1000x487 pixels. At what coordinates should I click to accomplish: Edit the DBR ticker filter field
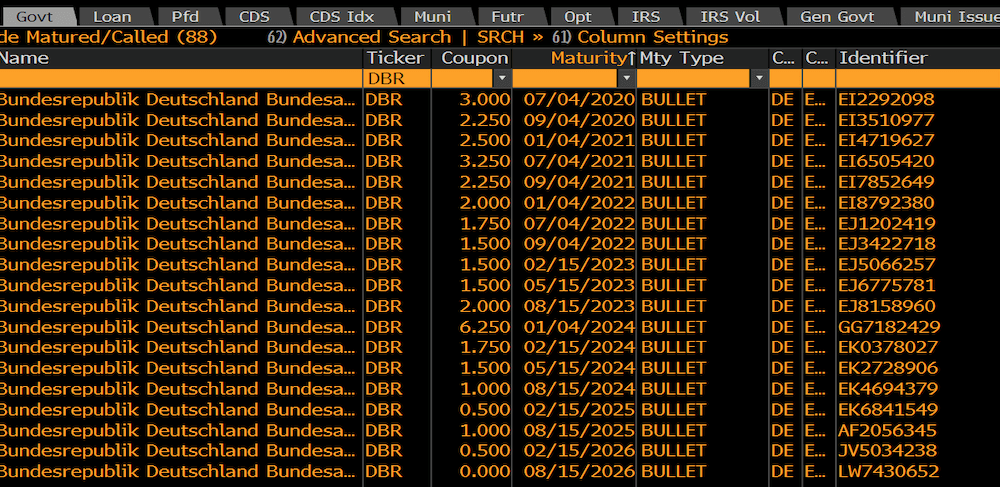[x=397, y=78]
